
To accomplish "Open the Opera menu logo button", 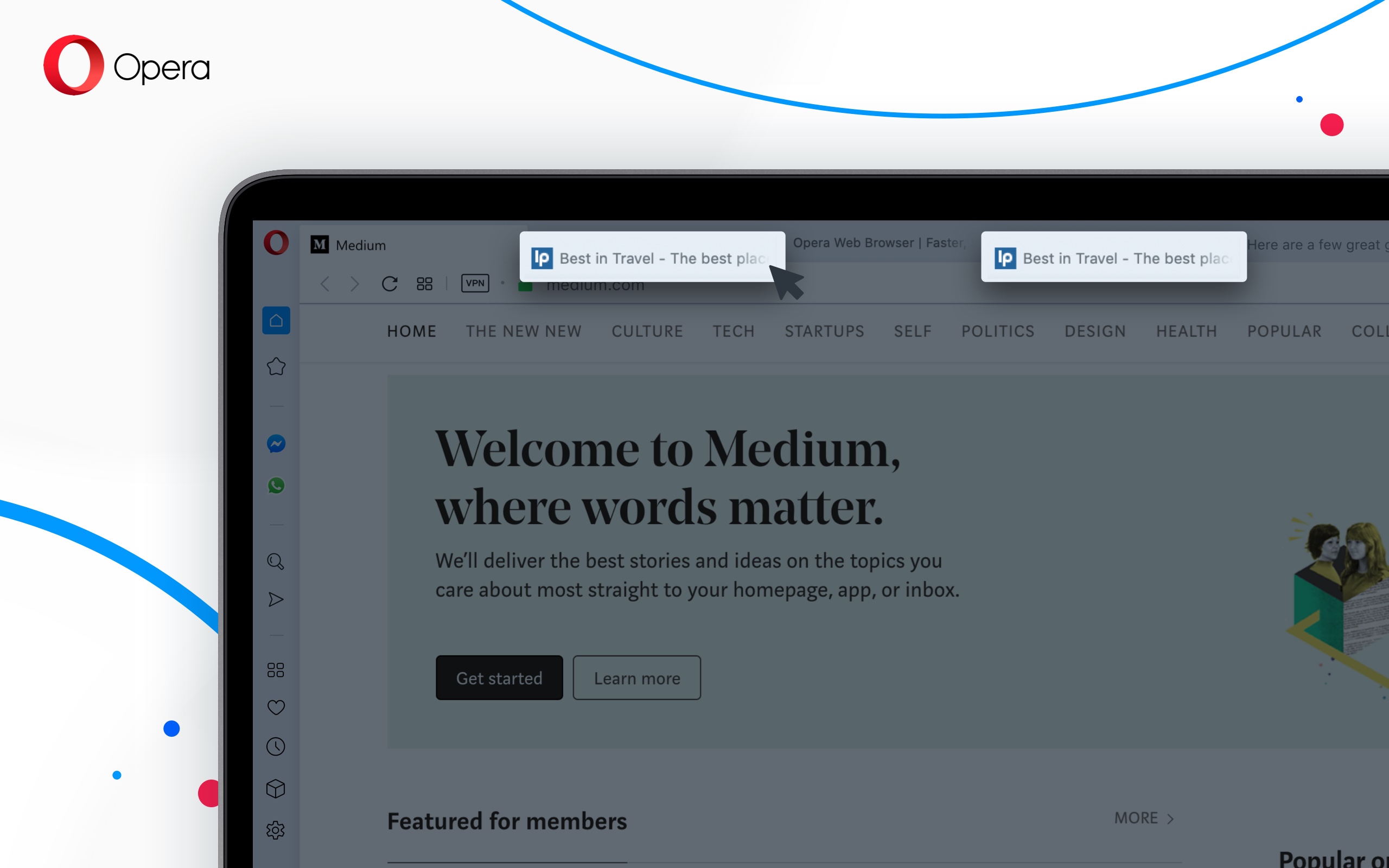I will pos(276,243).
